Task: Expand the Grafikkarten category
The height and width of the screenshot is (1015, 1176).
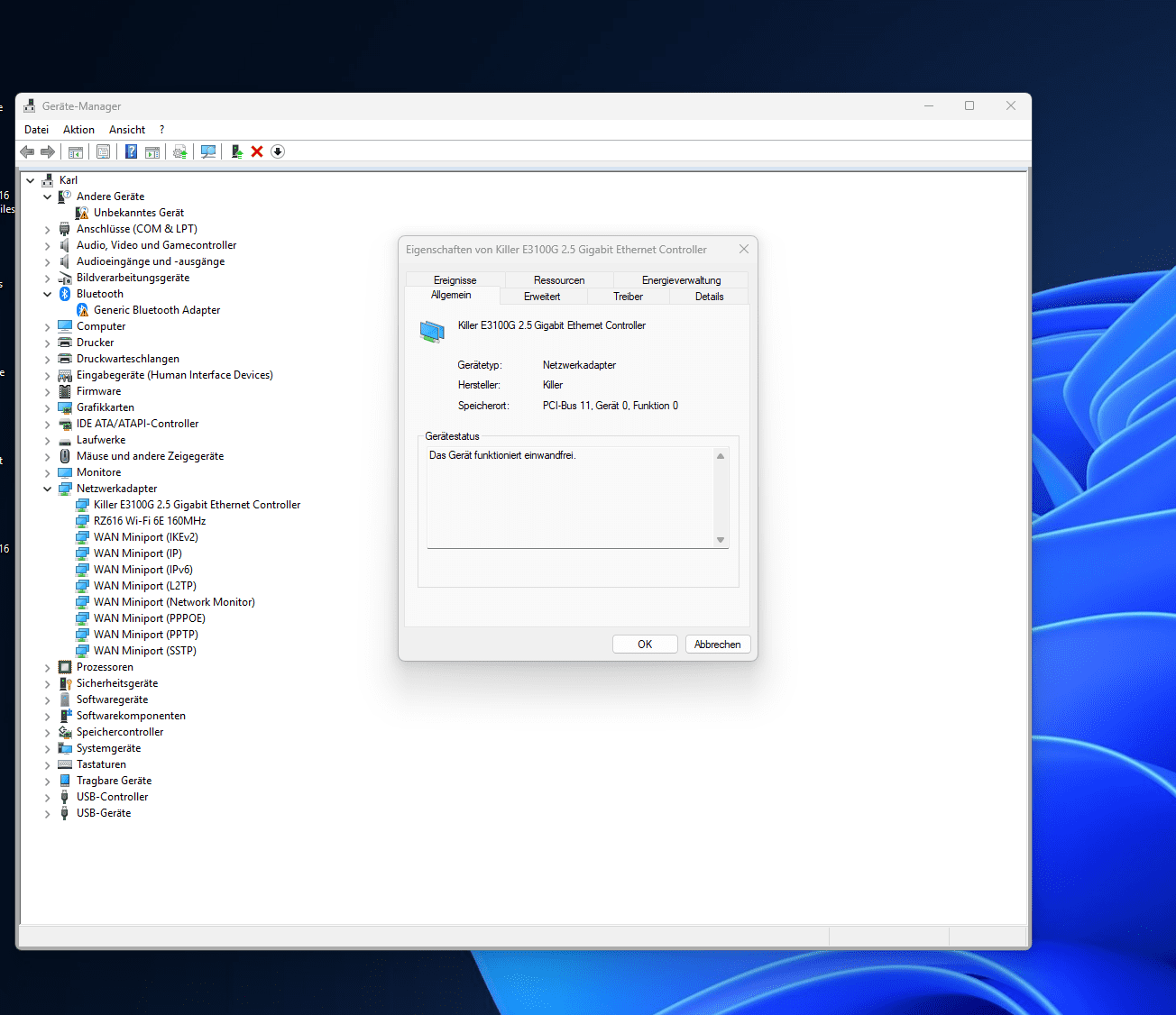Action: 48,407
